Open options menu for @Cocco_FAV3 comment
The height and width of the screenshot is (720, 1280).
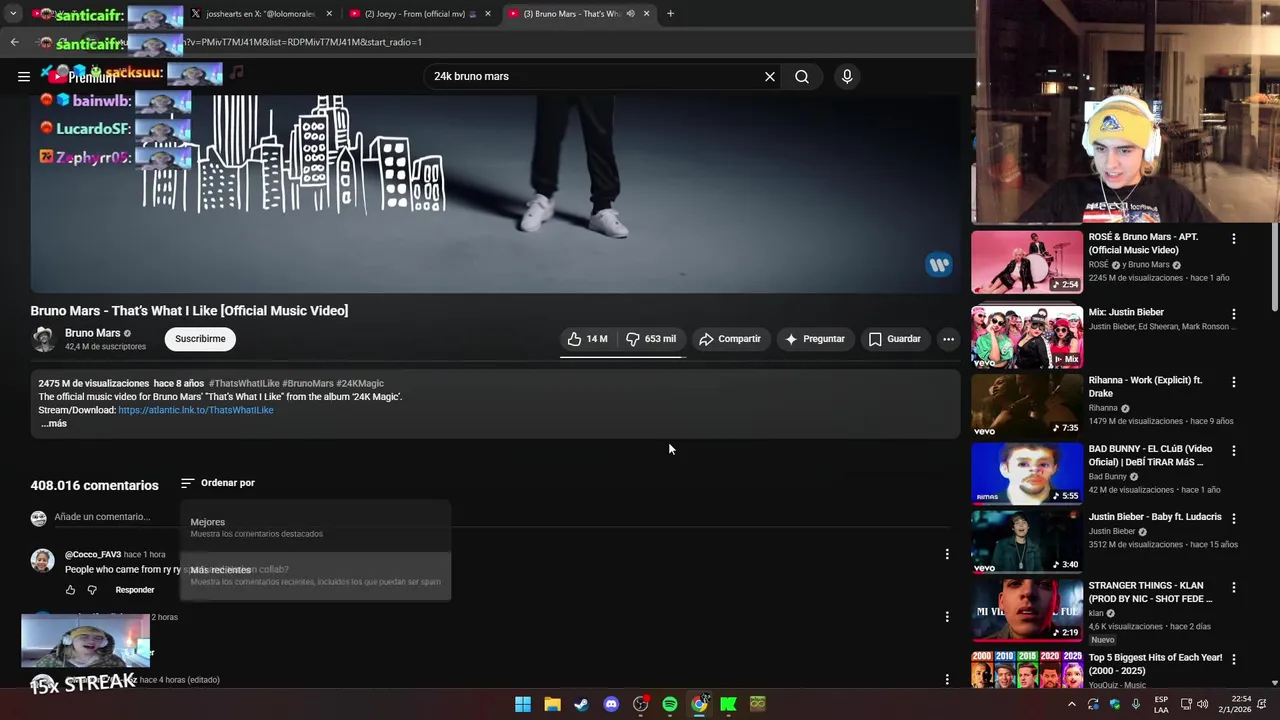click(x=947, y=554)
